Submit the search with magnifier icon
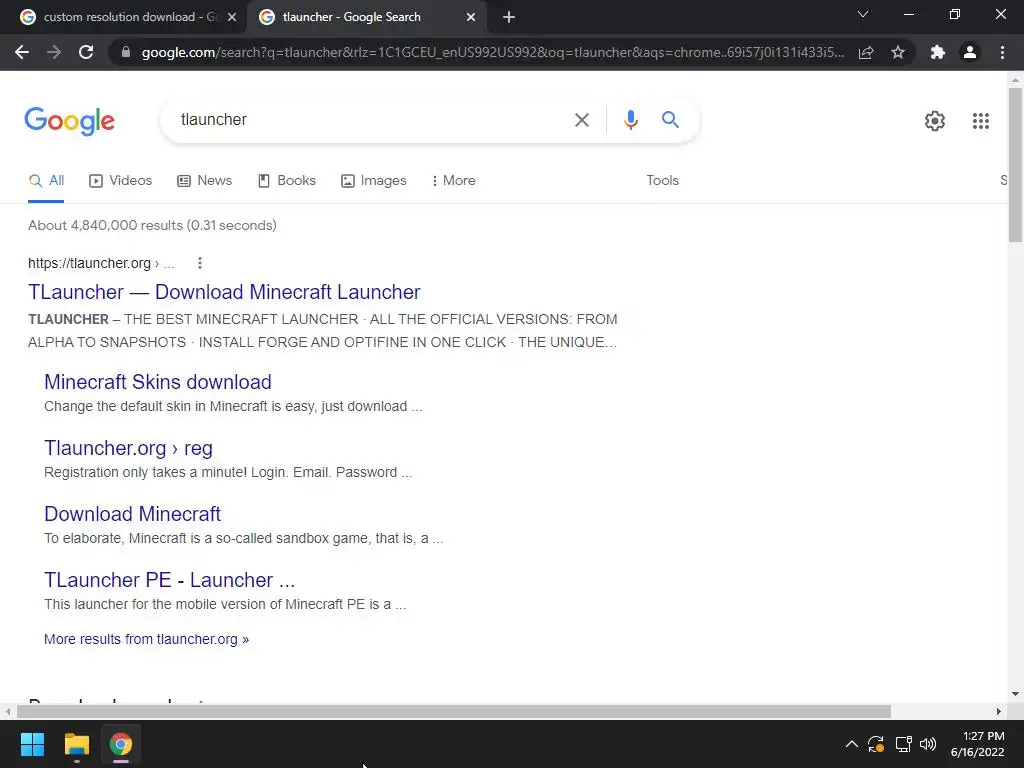The height and width of the screenshot is (768, 1024). click(670, 120)
